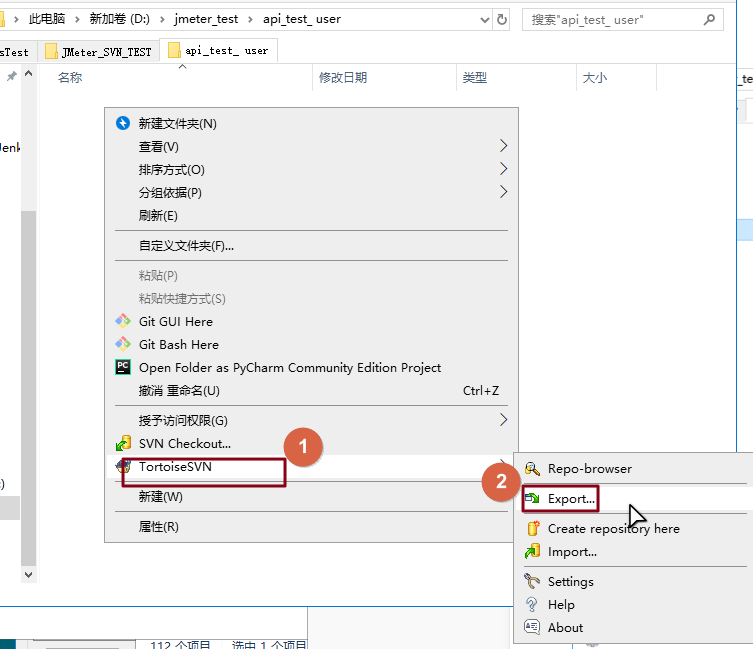Sort by 大小 column header
This screenshot has width=753, height=649.
click(617, 77)
